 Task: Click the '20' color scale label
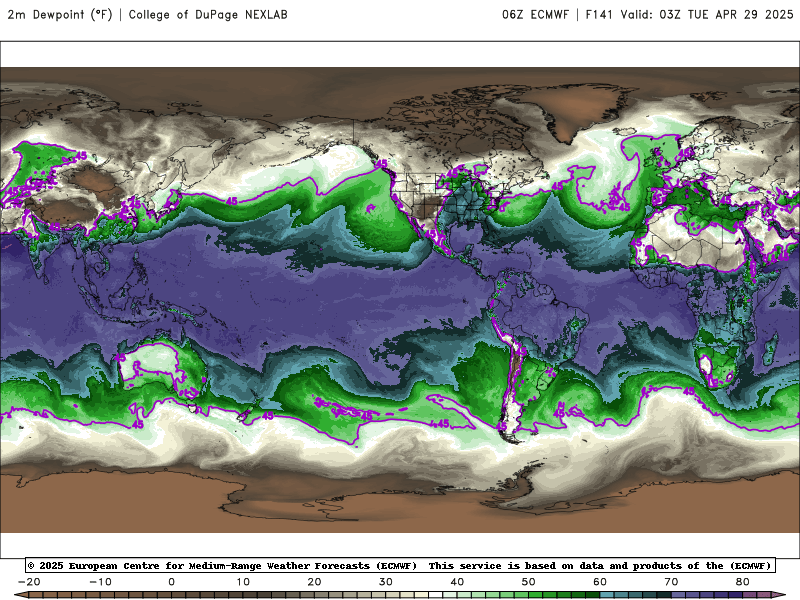coord(314,582)
